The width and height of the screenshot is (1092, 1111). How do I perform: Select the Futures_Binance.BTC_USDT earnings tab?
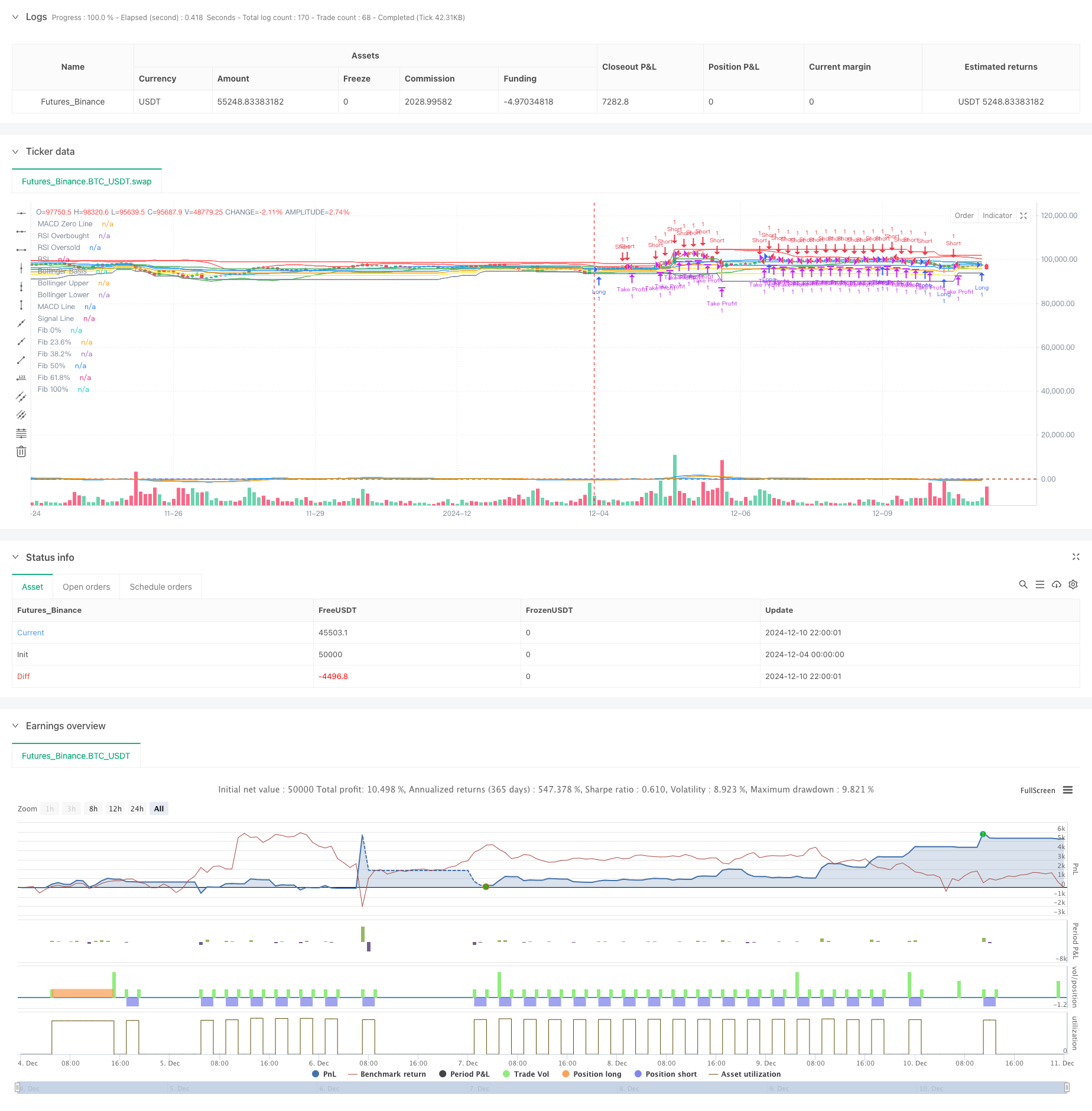click(76, 756)
